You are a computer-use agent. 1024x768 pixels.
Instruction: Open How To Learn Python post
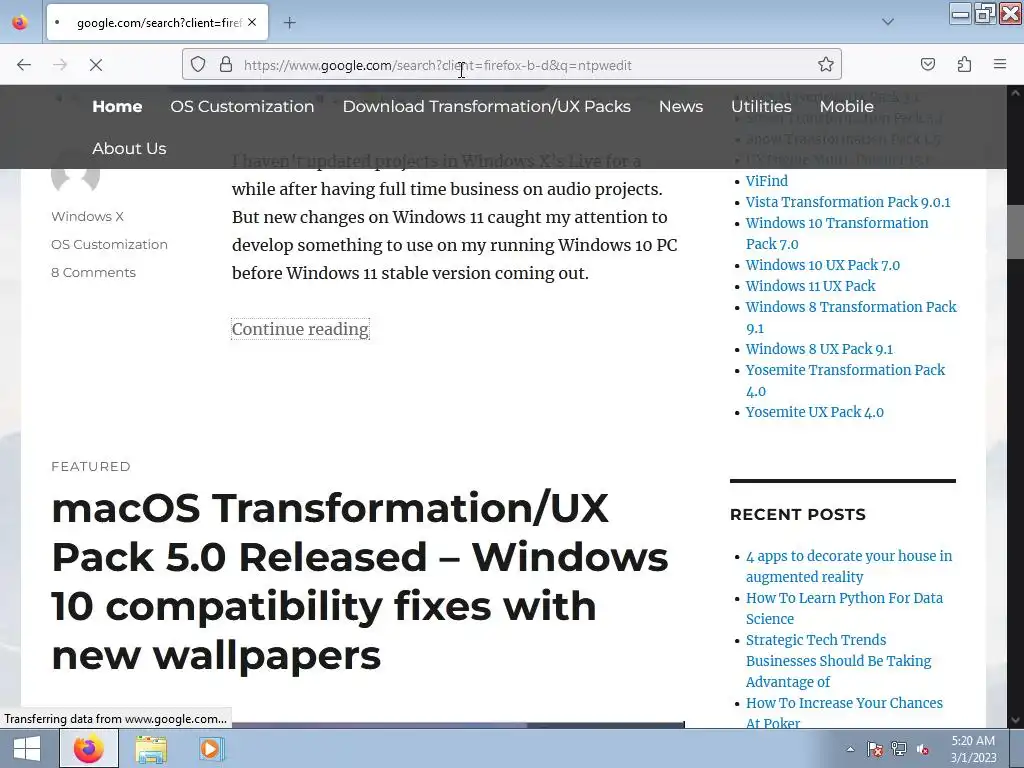(x=844, y=608)
